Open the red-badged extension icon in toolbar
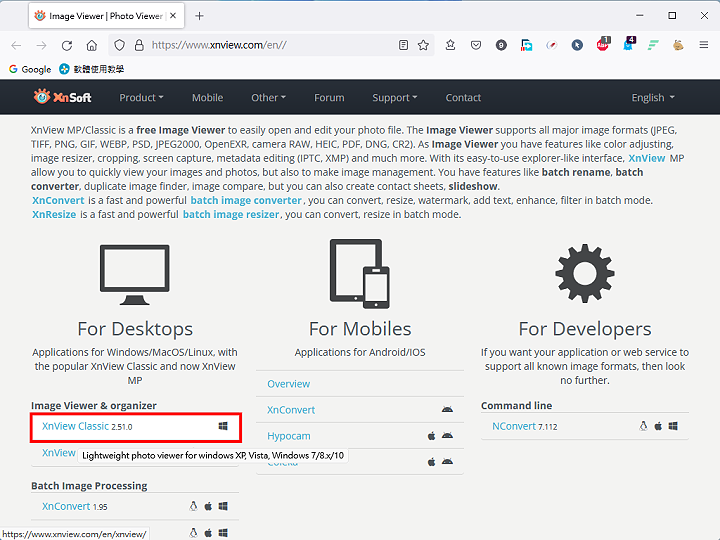The height and width of the screenshot is (540, 720). [602, 45]
